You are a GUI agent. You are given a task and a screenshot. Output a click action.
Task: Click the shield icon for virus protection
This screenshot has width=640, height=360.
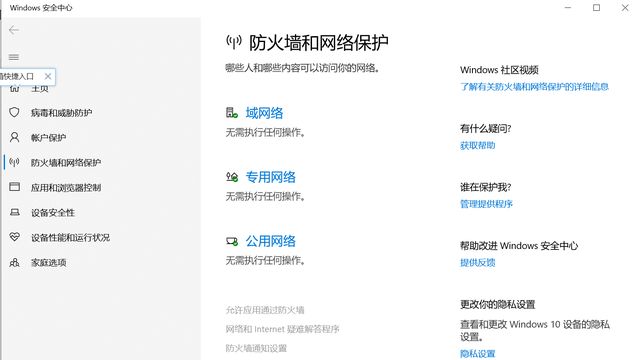14,112
